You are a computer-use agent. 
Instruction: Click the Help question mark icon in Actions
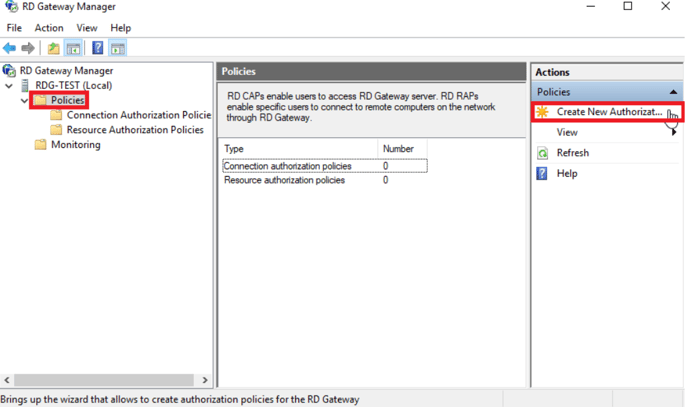point(542,174)
